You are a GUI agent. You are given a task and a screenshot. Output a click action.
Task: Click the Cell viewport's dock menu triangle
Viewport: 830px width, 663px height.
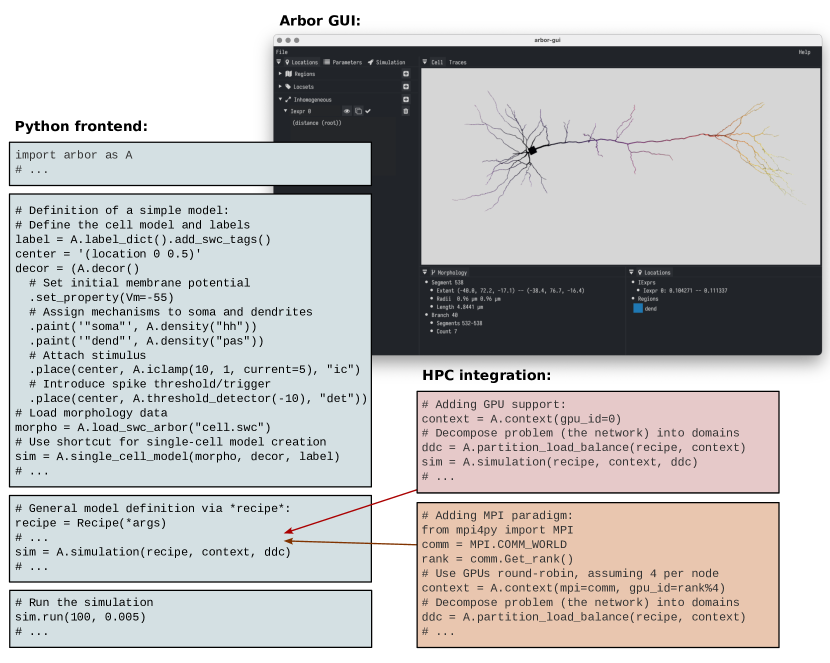[425, 62]
